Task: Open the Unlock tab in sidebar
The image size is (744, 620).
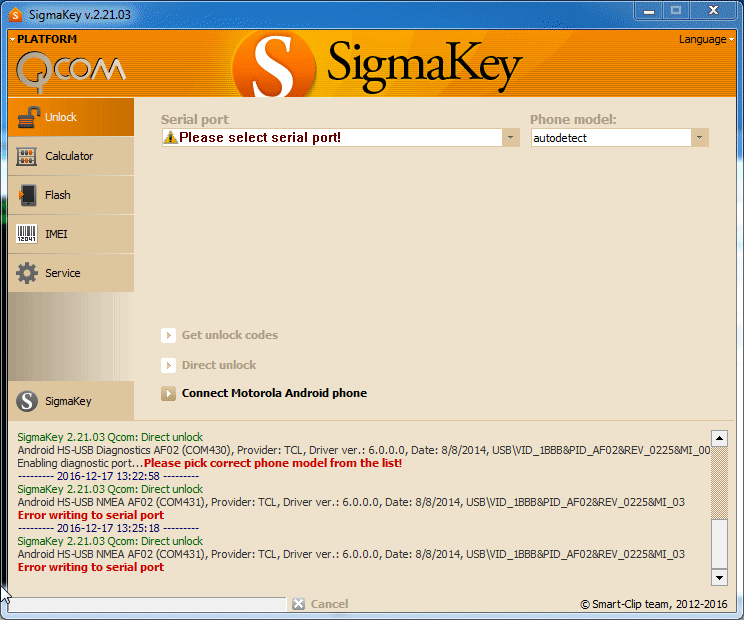Action: (x=71, y=117)
